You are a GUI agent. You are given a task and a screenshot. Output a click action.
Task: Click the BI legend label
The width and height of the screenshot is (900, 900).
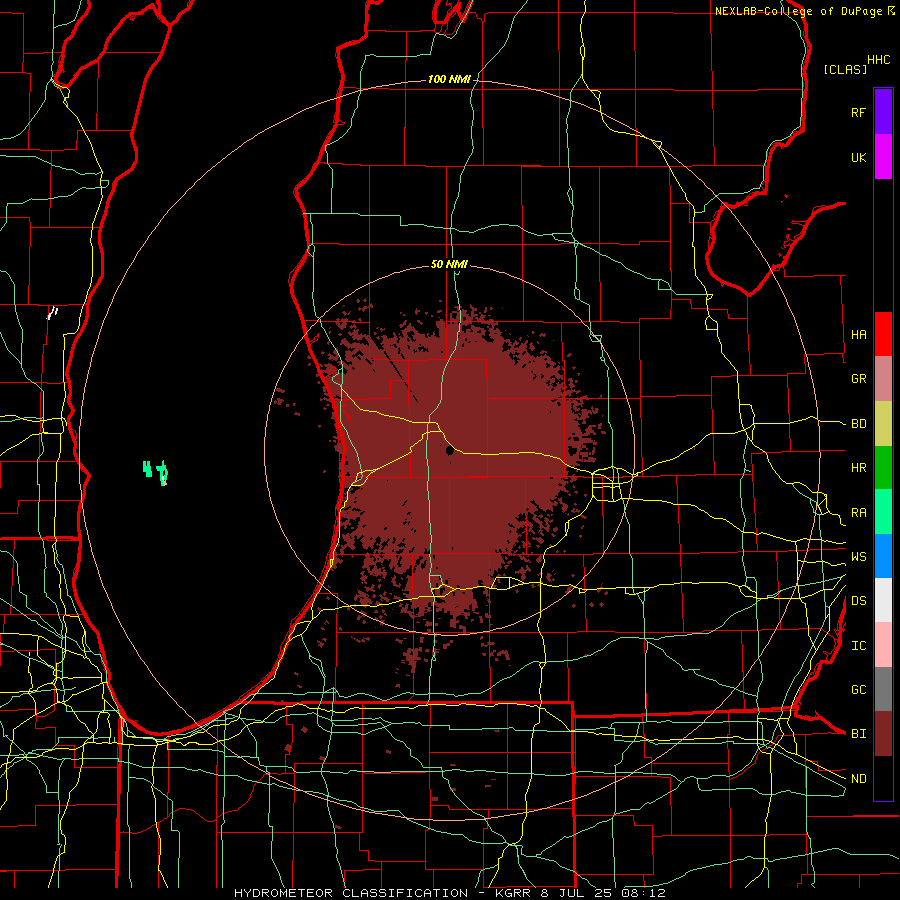point(858,734)
